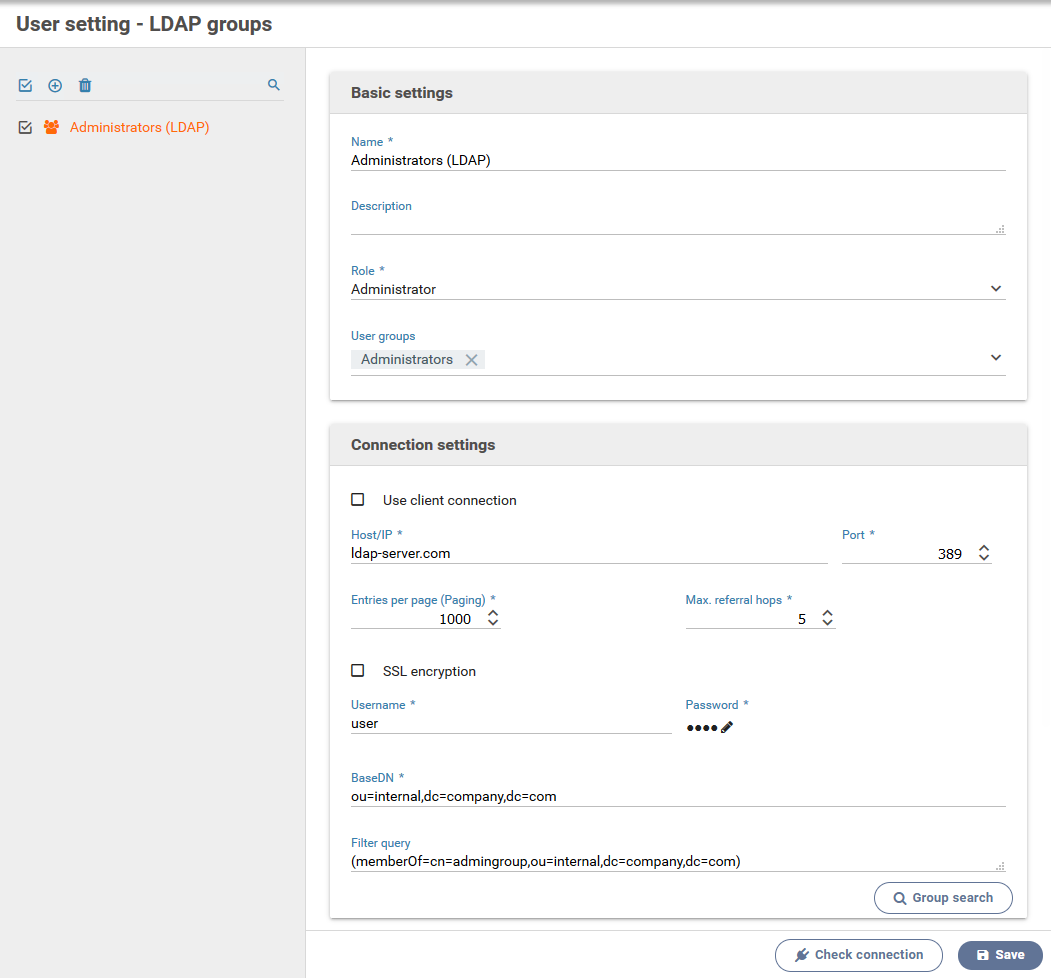Click the Group search button
Screen dimensions: 1051x978
942,898
